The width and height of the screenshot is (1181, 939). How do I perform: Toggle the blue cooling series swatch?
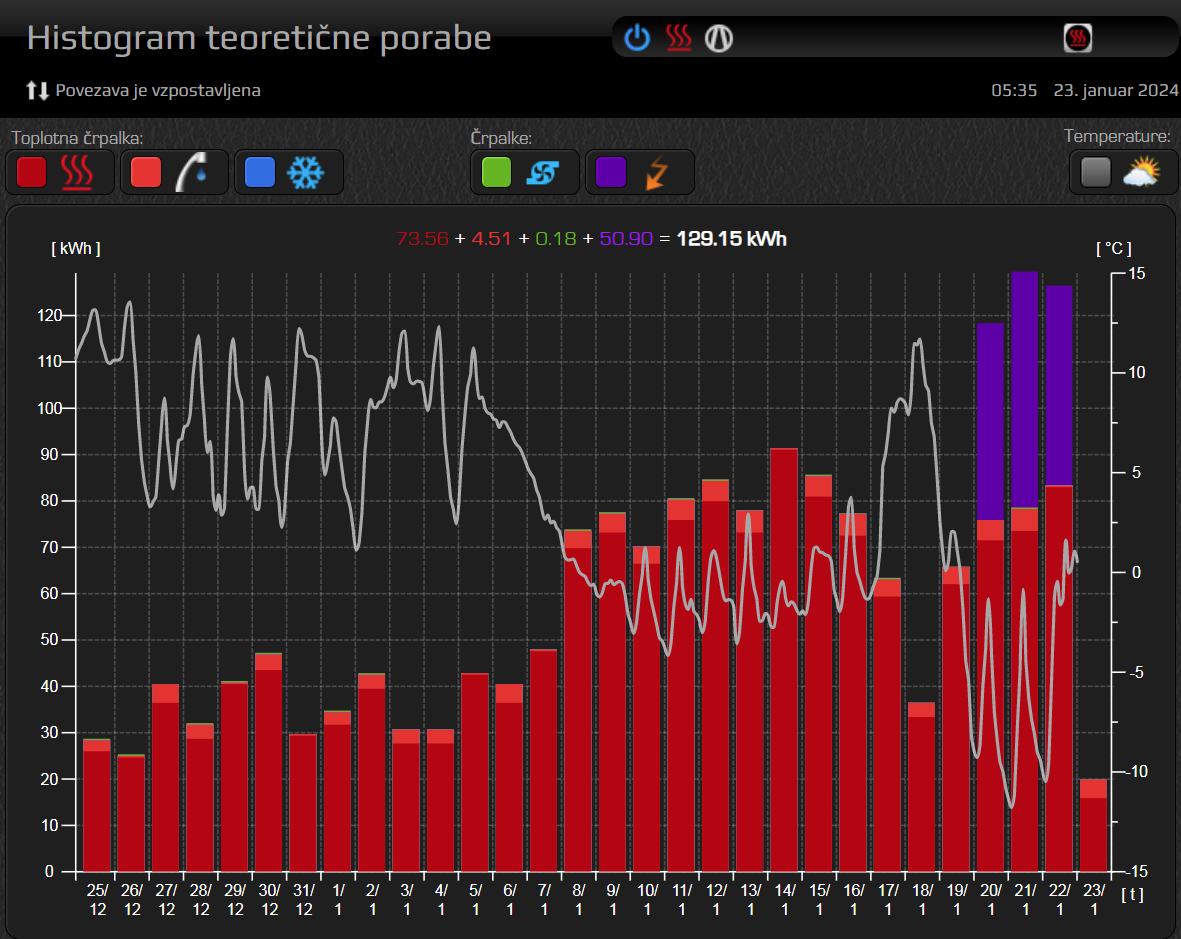[x=260, y=172]
